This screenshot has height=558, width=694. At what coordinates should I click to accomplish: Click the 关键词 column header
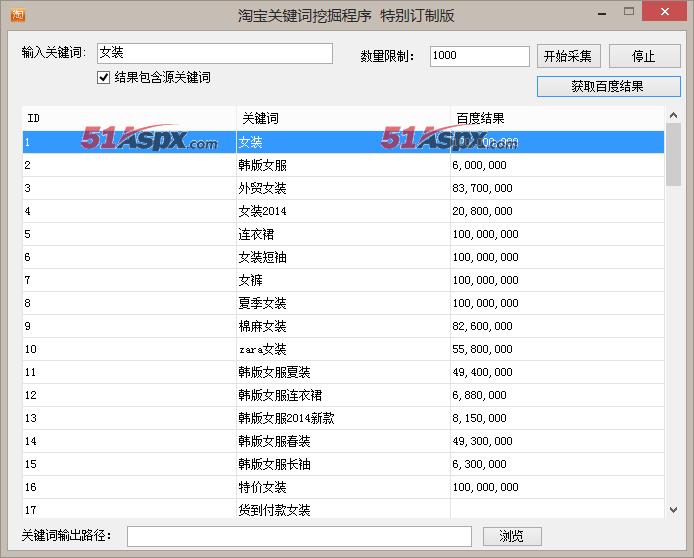pyautogui.click(x=343, y=118)
